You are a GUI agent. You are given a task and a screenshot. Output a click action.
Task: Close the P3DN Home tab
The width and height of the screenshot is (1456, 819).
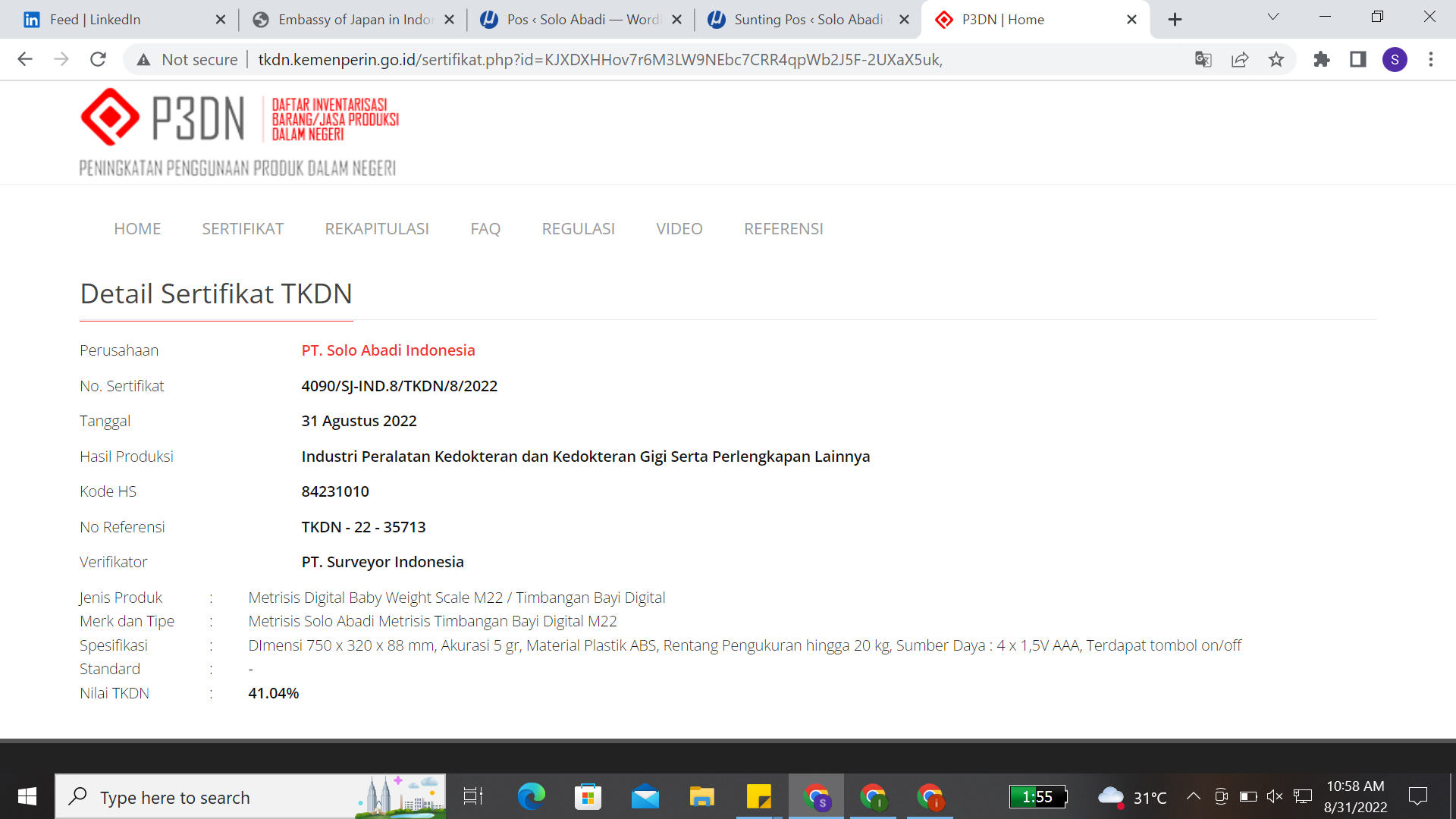click(x=1132, y=20)
